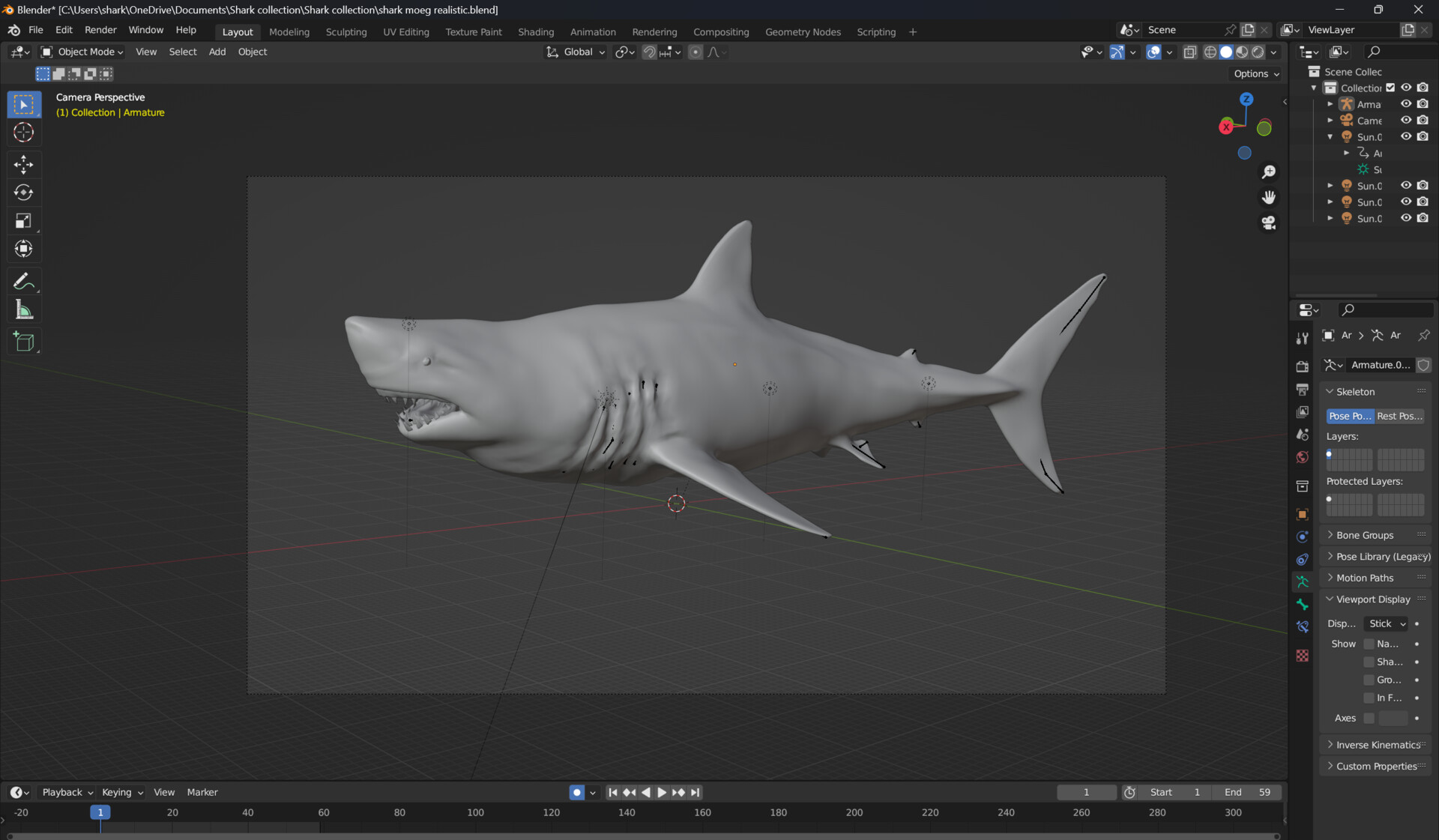Switch armature to Rest Position
The image size is (1439, 840).
click(x=1399, y=416)
